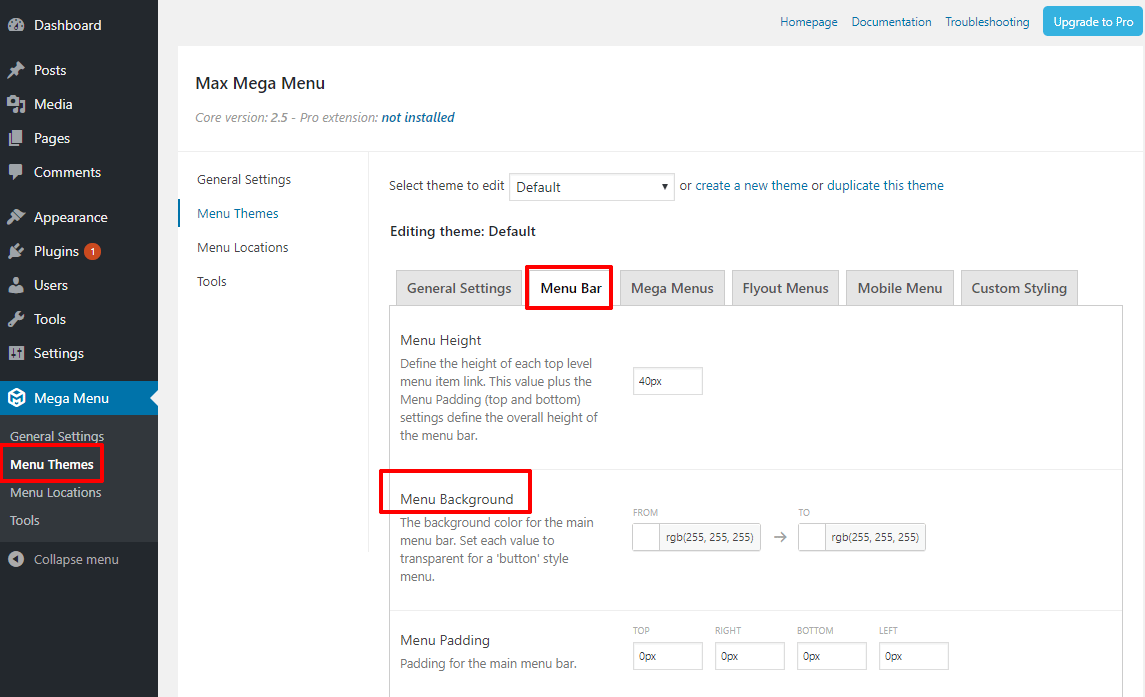Open the Custom Styling tab

1018,287
